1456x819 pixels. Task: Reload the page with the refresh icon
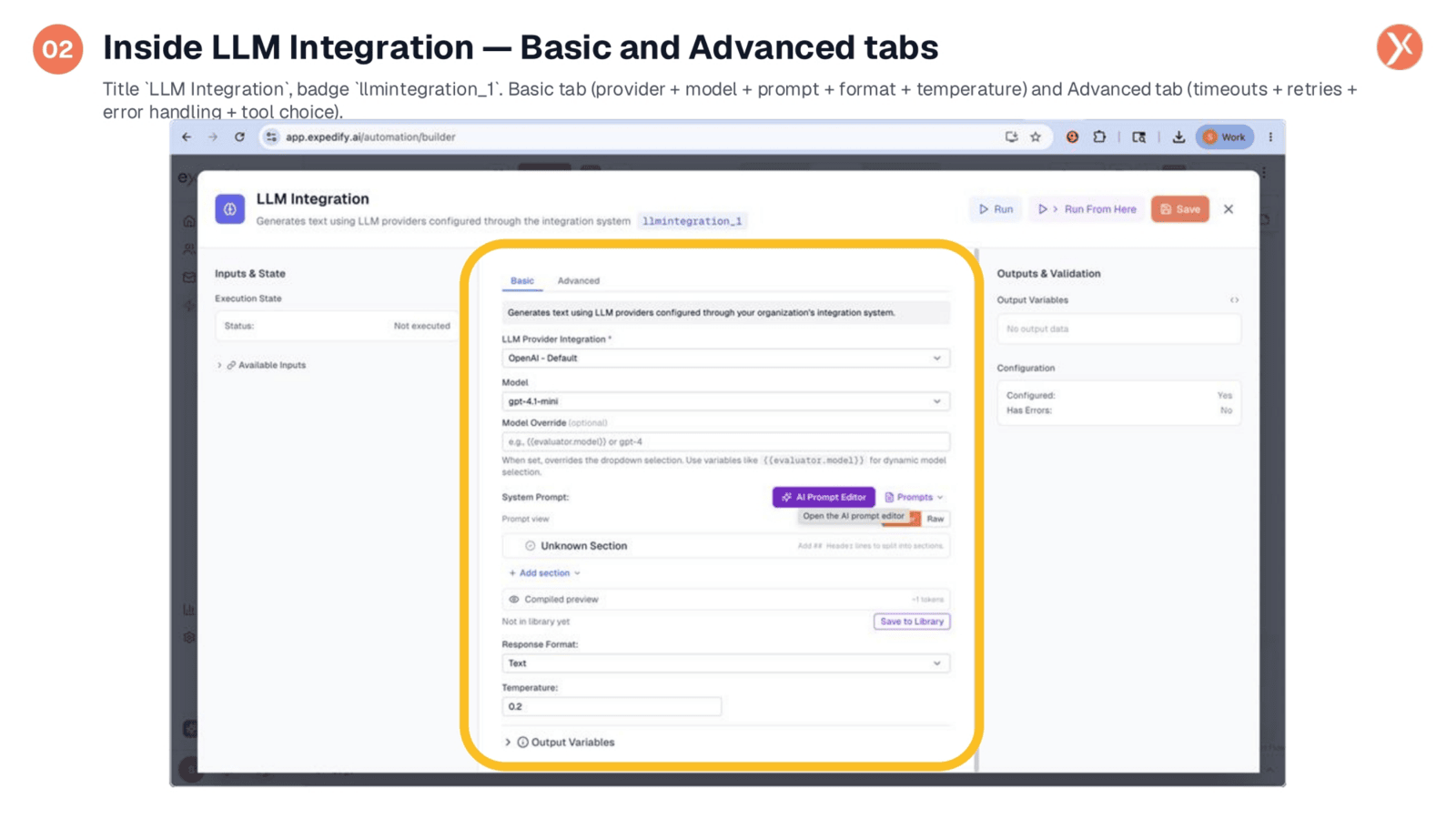(239, 137)
